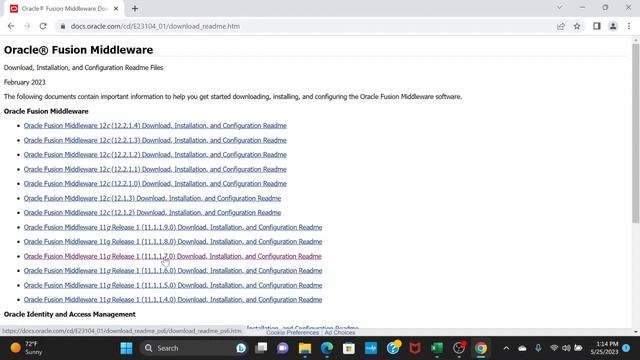Image resolution: width=640 pixels, height=360 pixels.
Task: Open the 12c (12.1.3) Readme link
Action: (x=152, y=198)
